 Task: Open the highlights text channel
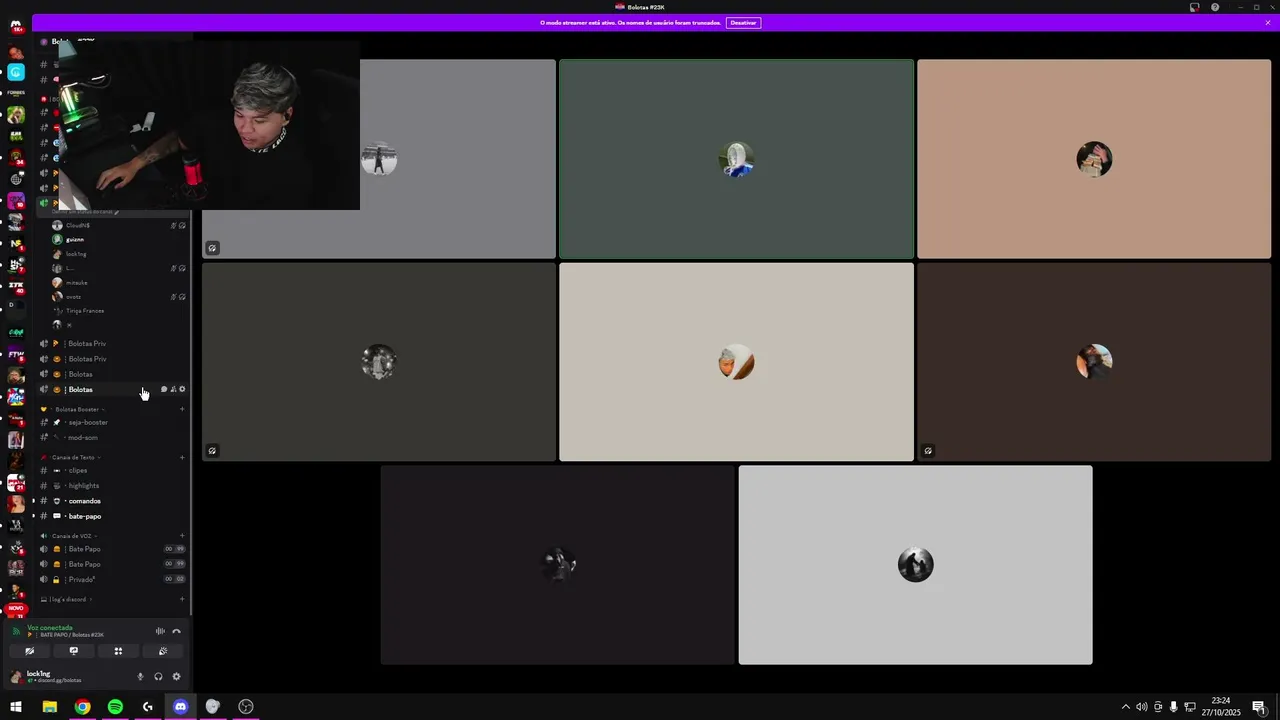(112, 486)
